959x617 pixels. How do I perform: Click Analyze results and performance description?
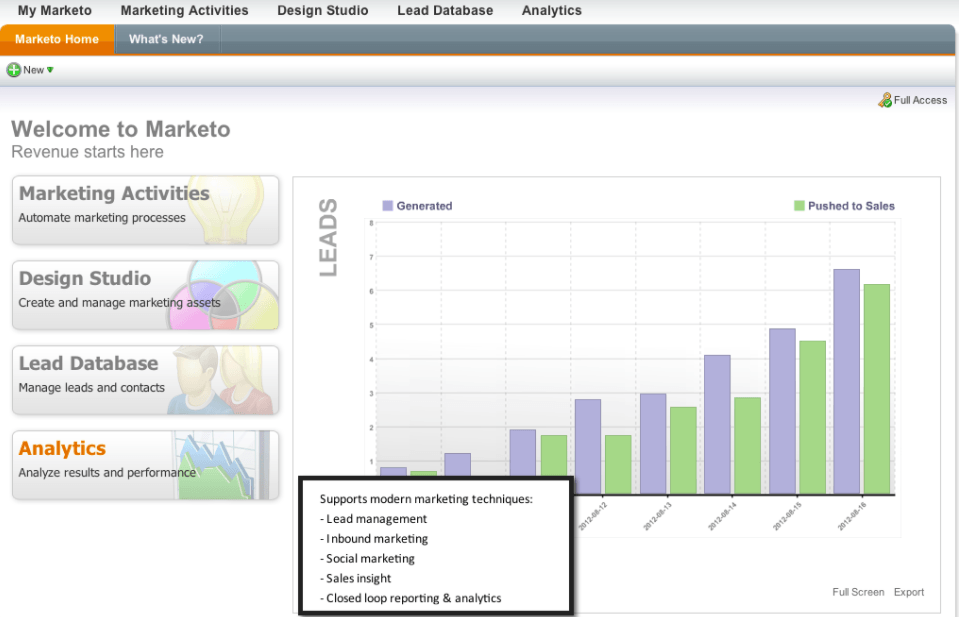pyautogui.click(x=107, y=473)
